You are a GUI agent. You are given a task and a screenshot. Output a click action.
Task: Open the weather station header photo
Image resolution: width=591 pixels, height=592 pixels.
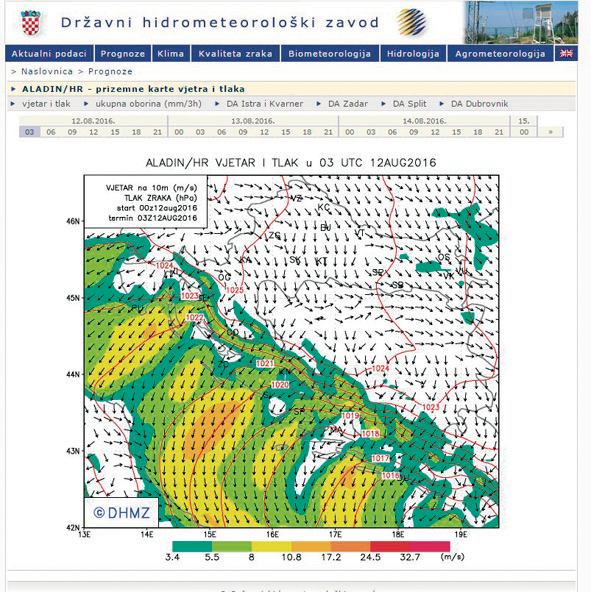click(x=521, y=22)
